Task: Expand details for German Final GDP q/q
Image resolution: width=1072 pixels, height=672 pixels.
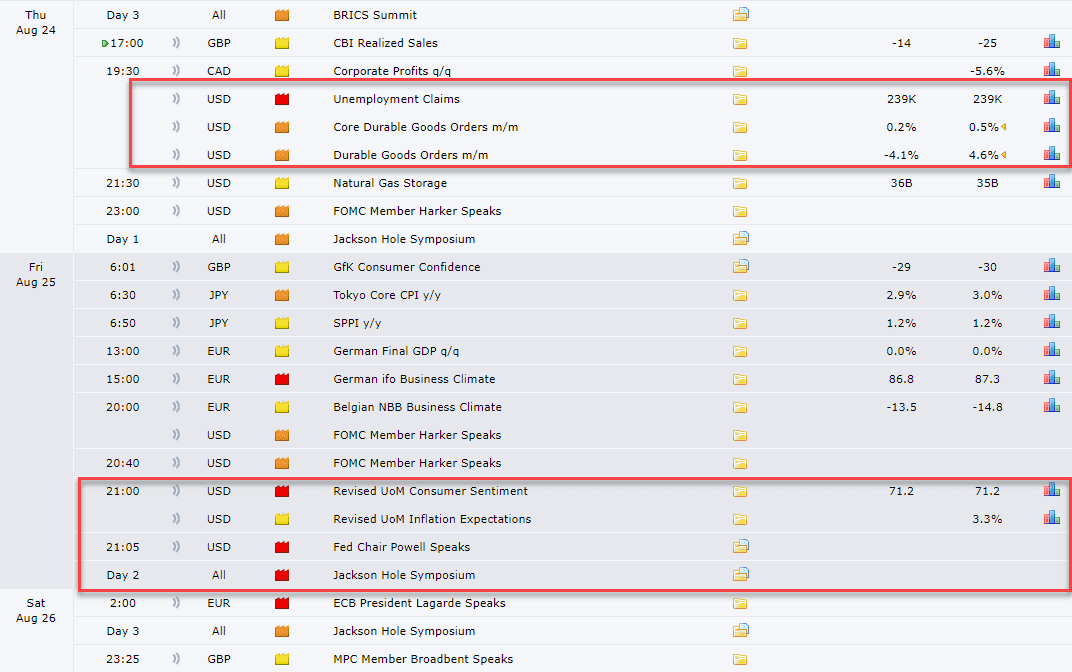Action: coord(740,351)
